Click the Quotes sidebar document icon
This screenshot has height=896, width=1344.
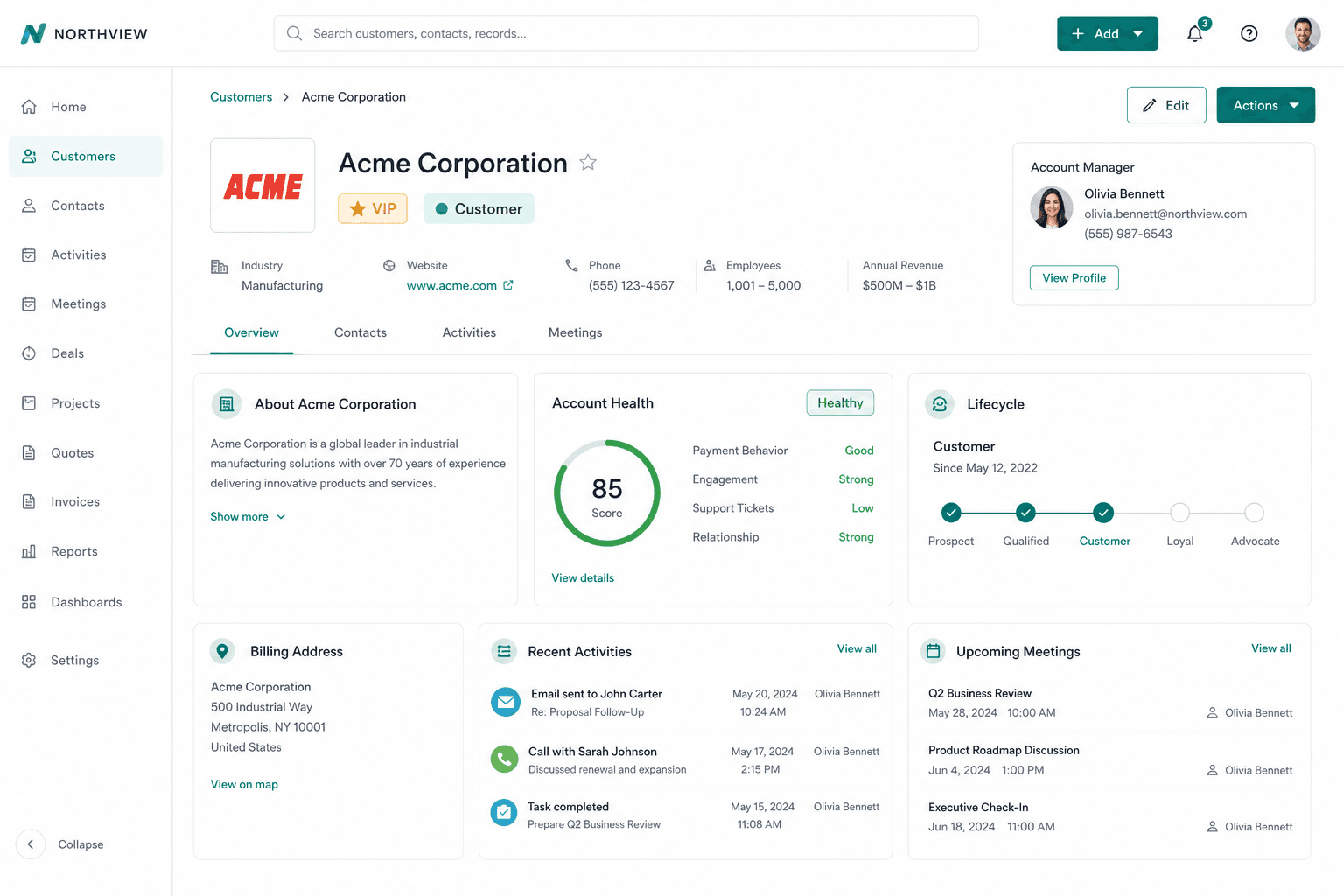[x=29, y=453]
